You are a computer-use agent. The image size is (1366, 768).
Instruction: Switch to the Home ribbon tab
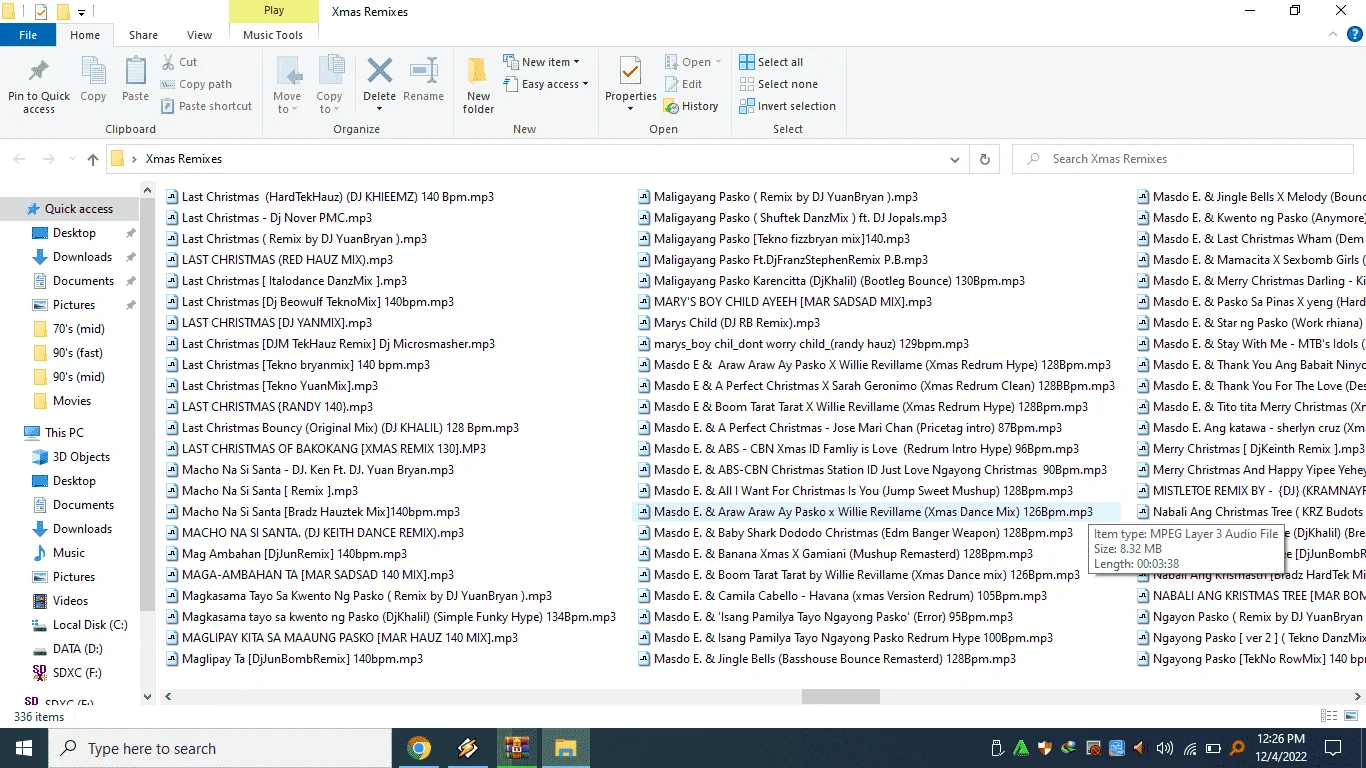click(85, 35)
